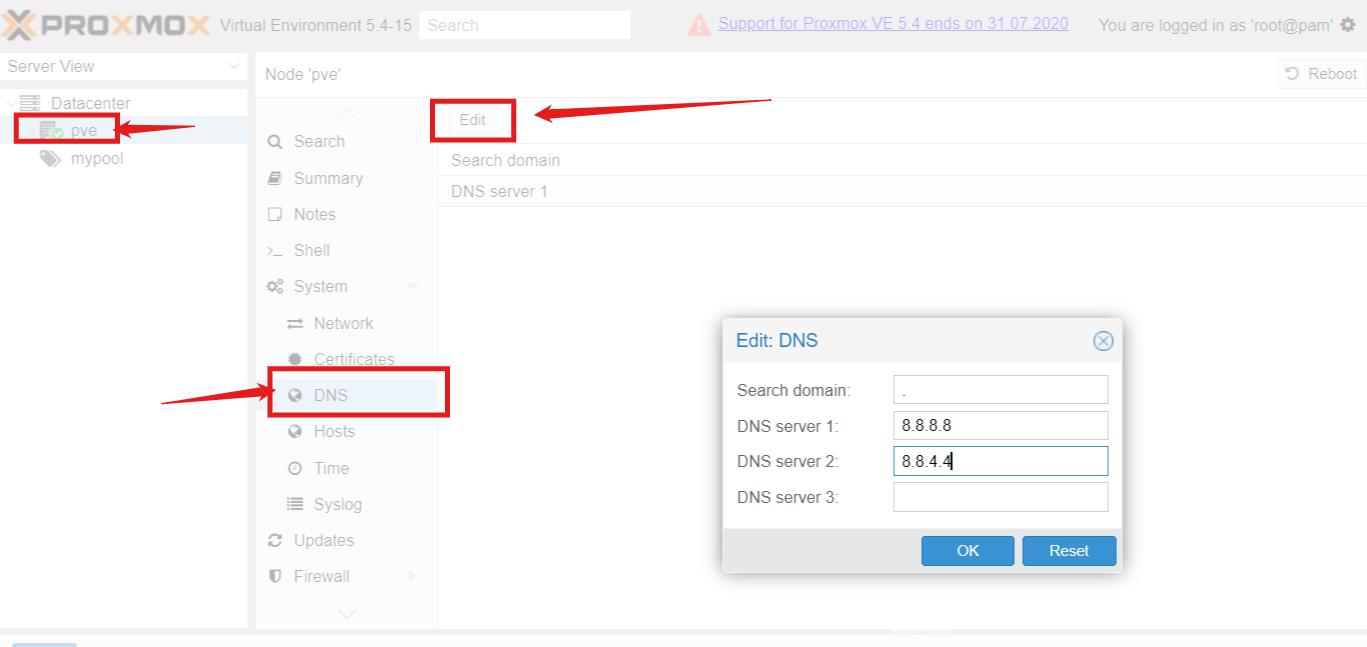Click the DNS server 3 input field

click(1000, 497)
